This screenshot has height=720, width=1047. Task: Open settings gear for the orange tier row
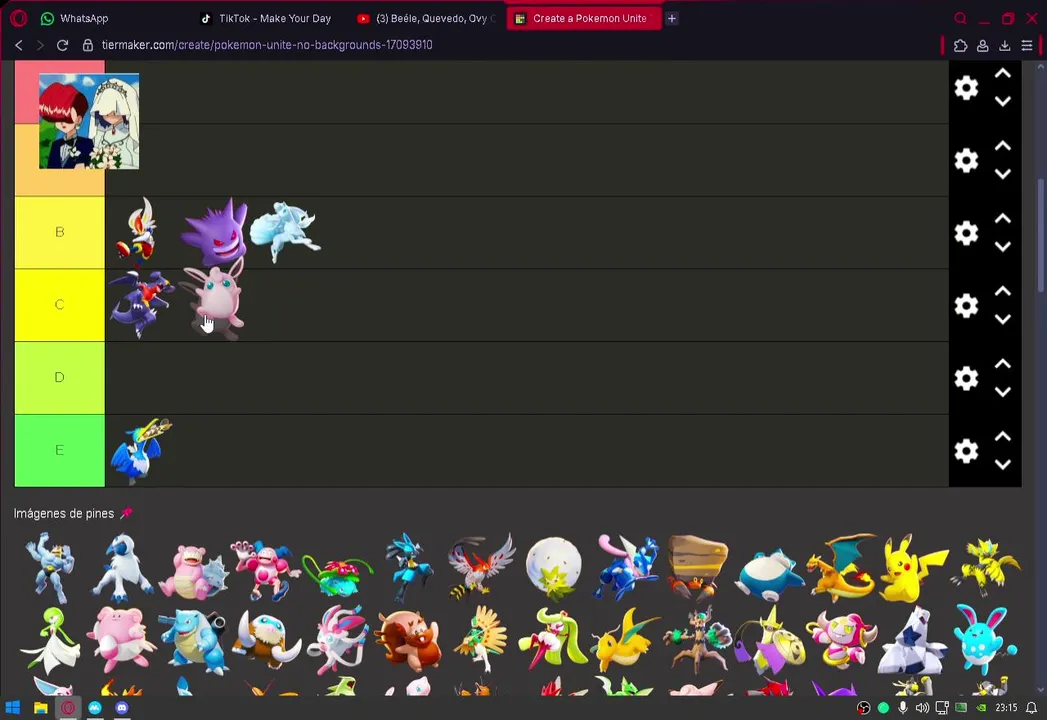click(966, 160)
